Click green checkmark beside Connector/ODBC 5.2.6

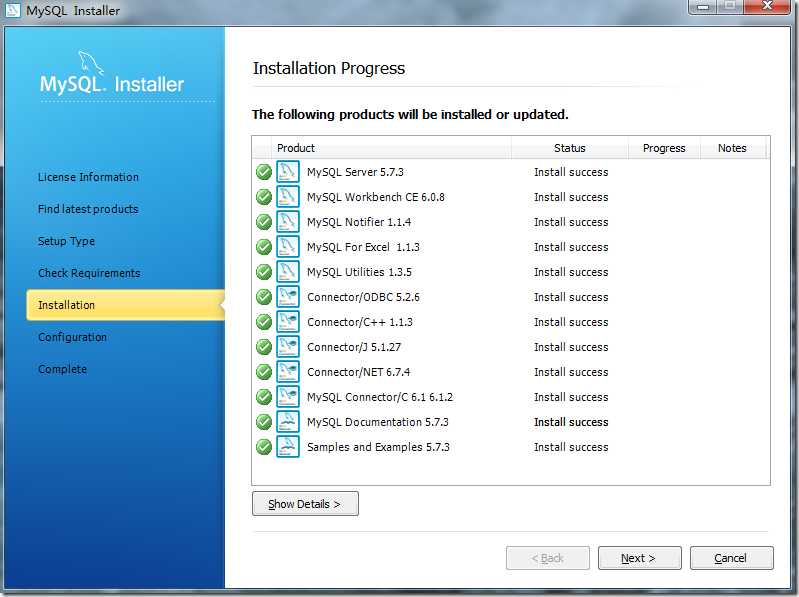point(263,297)
